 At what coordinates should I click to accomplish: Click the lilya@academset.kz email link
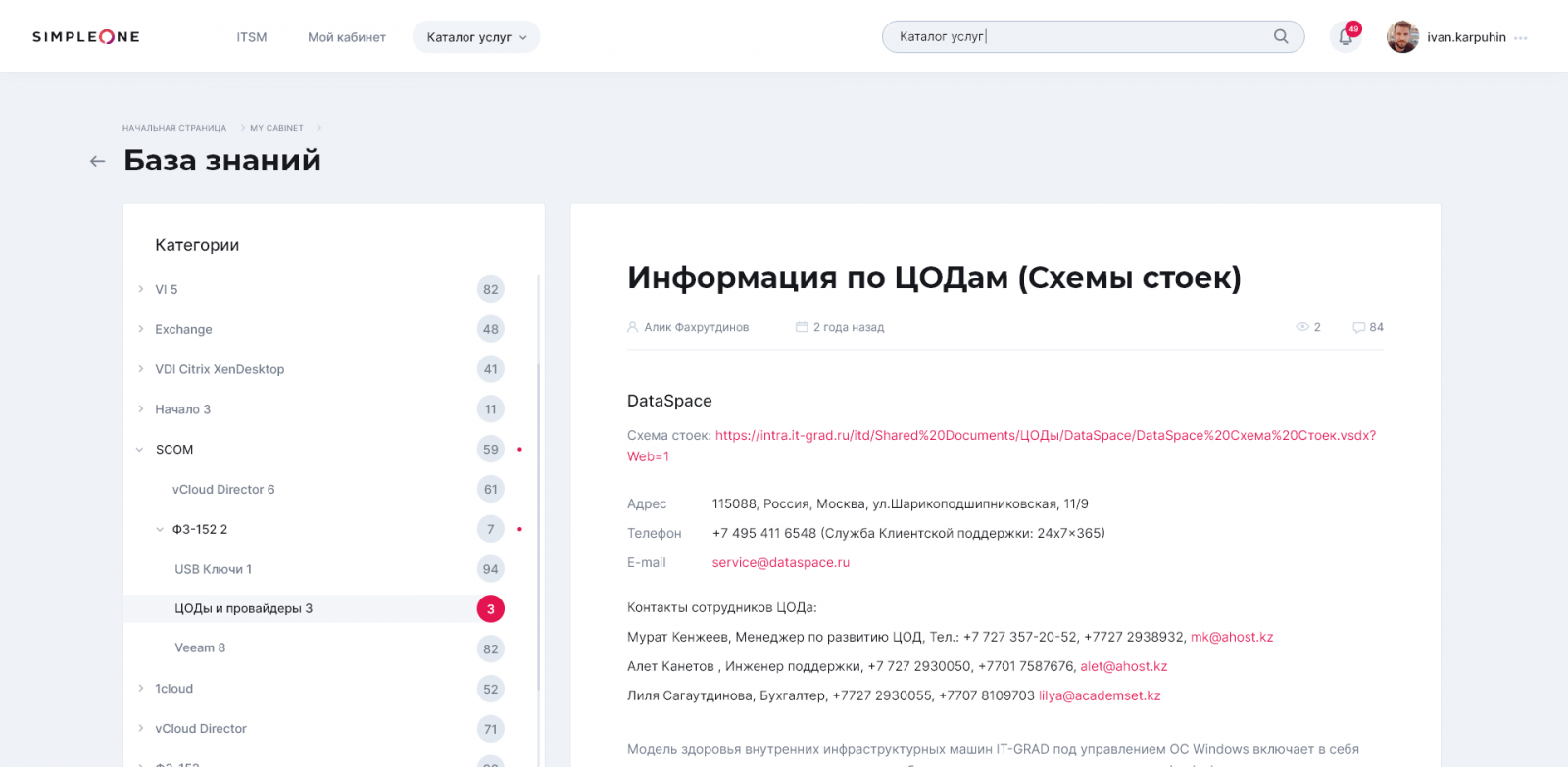1100,695
